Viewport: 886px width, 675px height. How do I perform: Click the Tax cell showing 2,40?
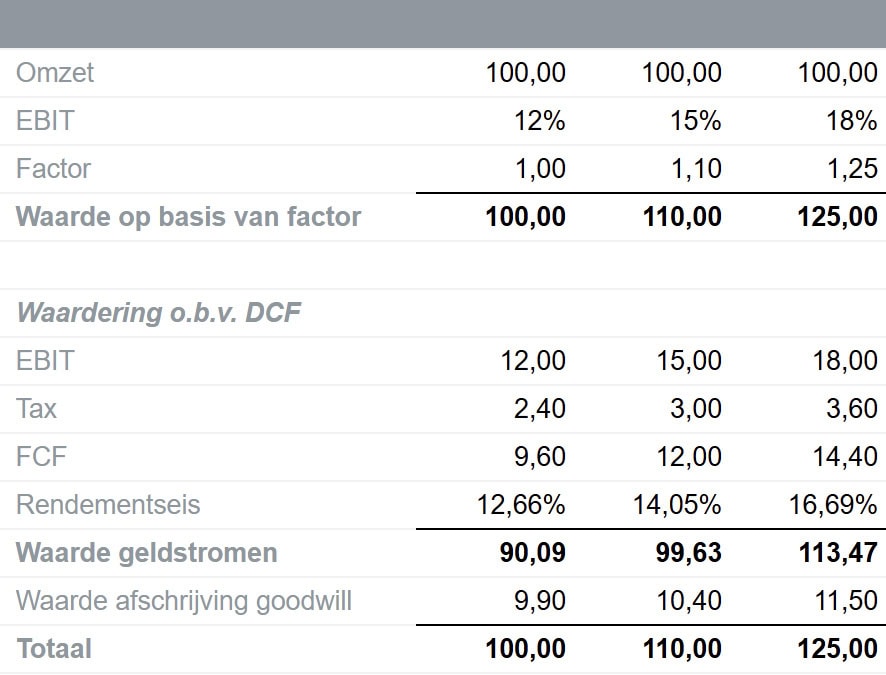(540, 409)
